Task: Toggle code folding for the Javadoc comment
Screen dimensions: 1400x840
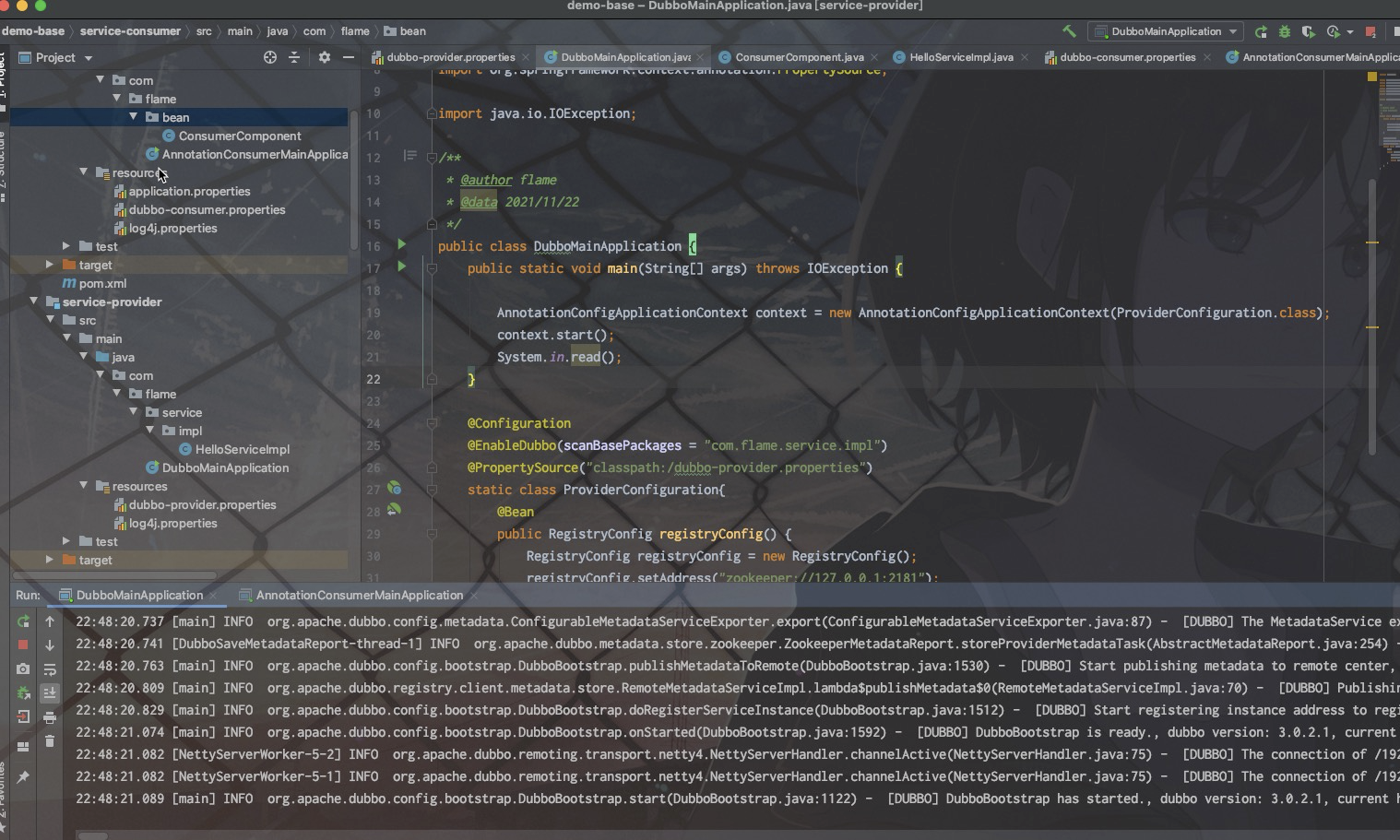Action: point(431,158)
